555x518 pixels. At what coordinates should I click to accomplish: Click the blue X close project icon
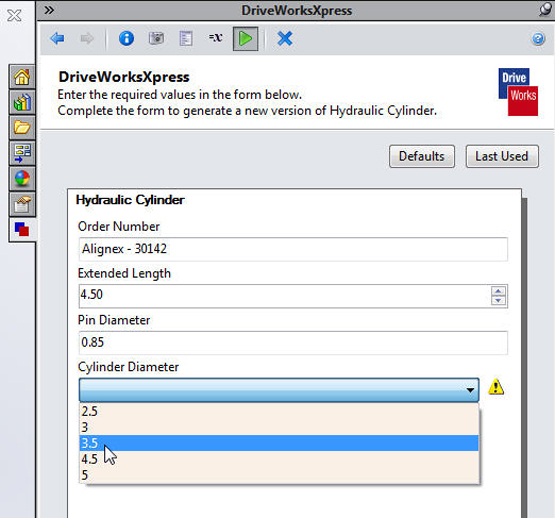[x=285, y=39]
